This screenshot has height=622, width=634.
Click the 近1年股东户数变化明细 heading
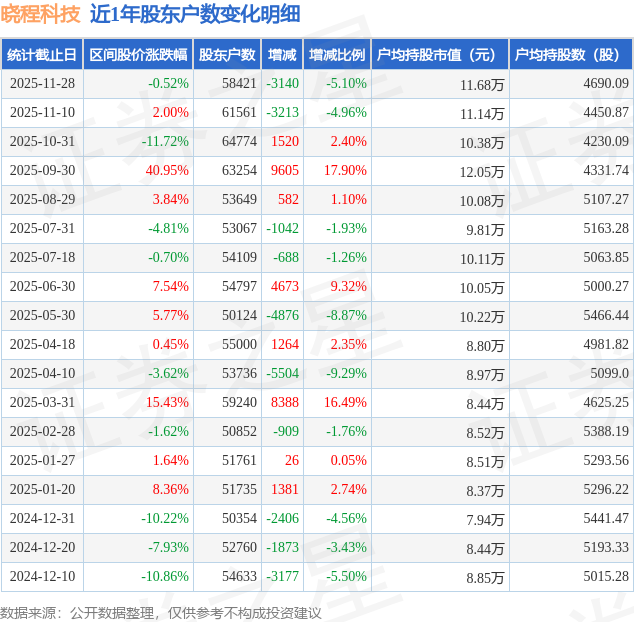(x=195, y=14)
